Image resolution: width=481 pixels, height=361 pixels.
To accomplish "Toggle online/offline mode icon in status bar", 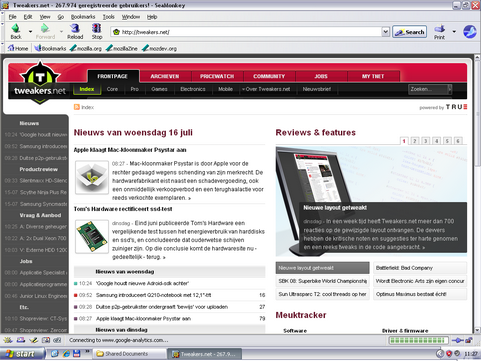I will (458, 340).
